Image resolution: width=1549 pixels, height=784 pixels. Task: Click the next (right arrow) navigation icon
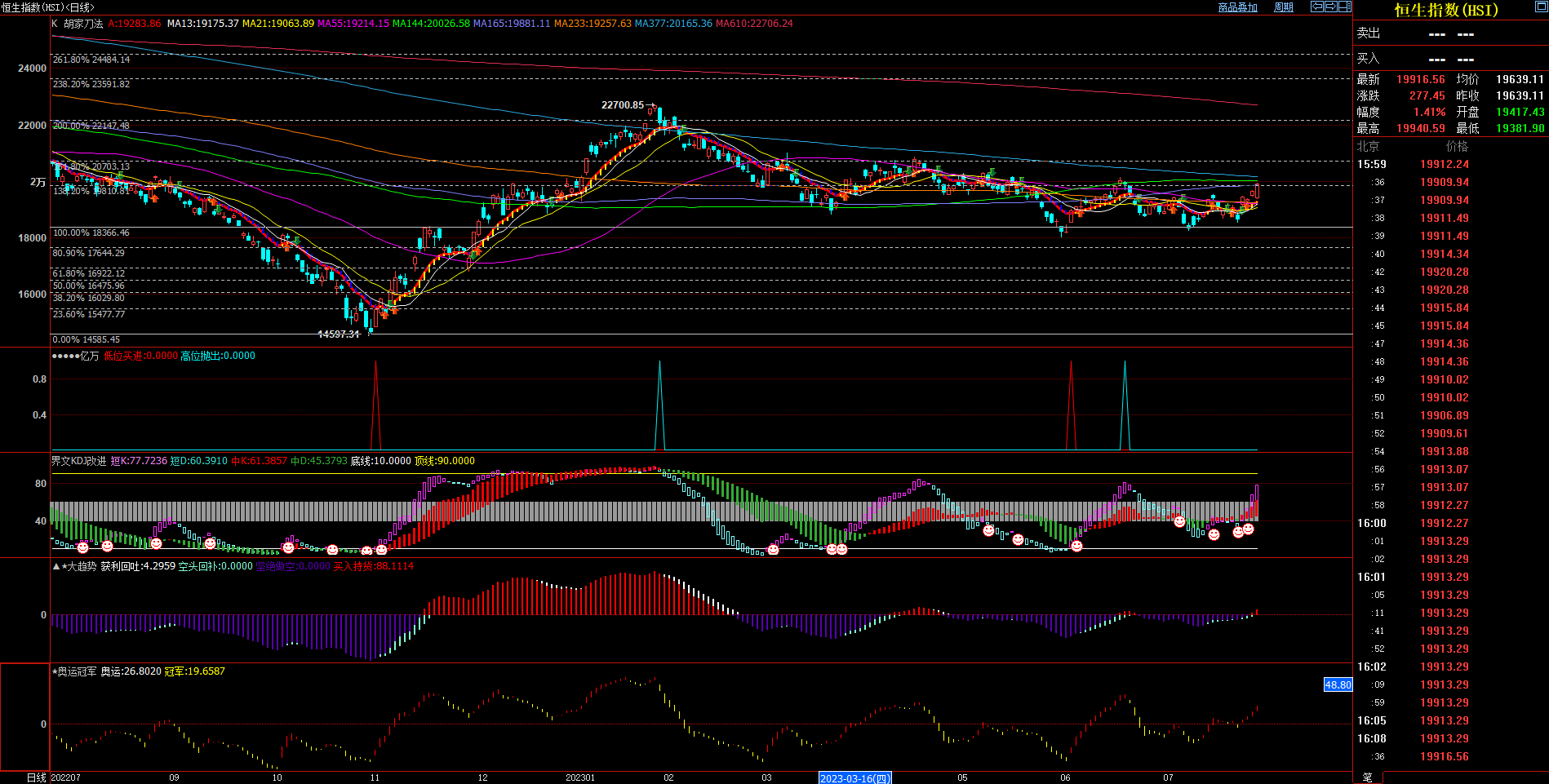pyautogui.click(x=1330, y=7)
